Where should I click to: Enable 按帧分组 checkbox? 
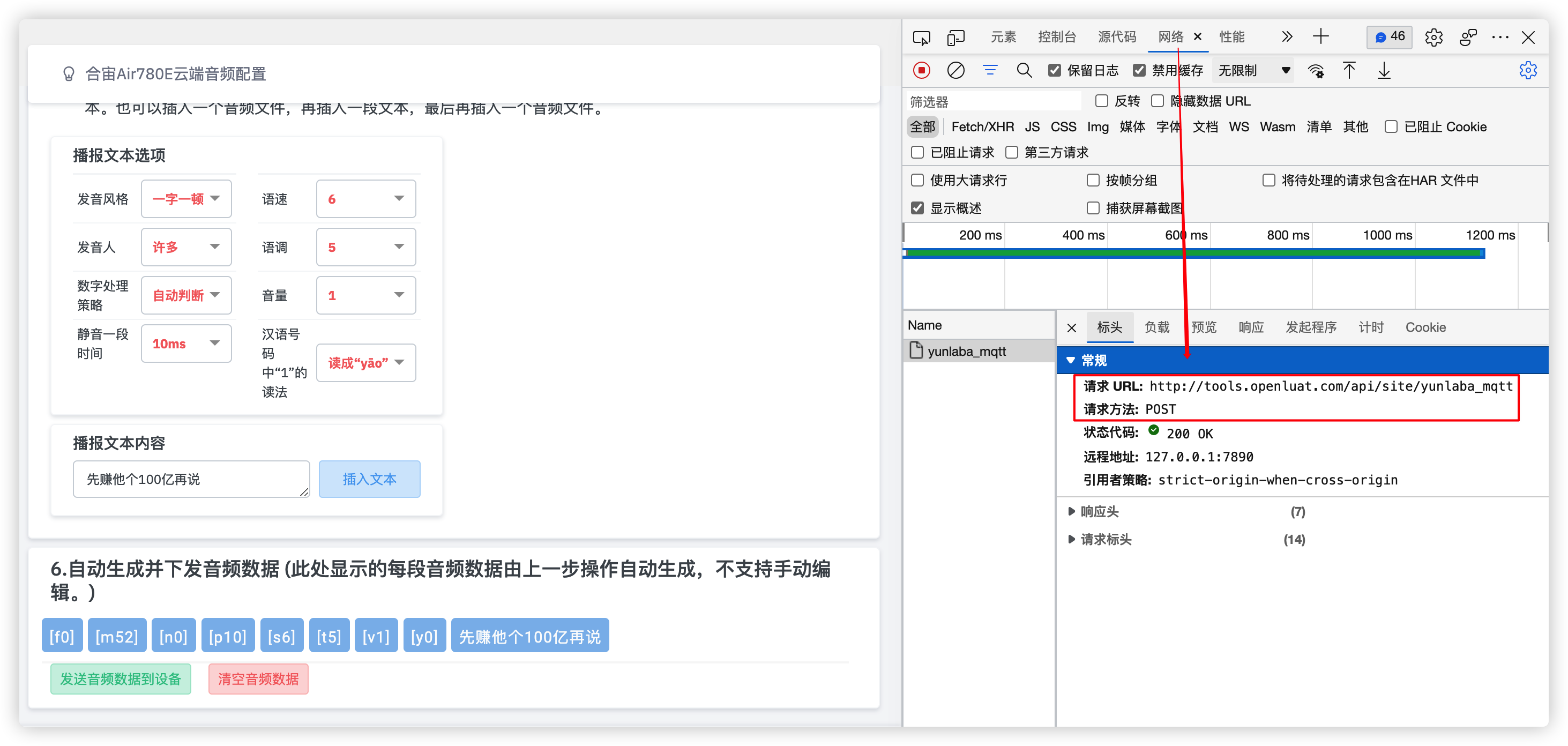pos(1093,180)
